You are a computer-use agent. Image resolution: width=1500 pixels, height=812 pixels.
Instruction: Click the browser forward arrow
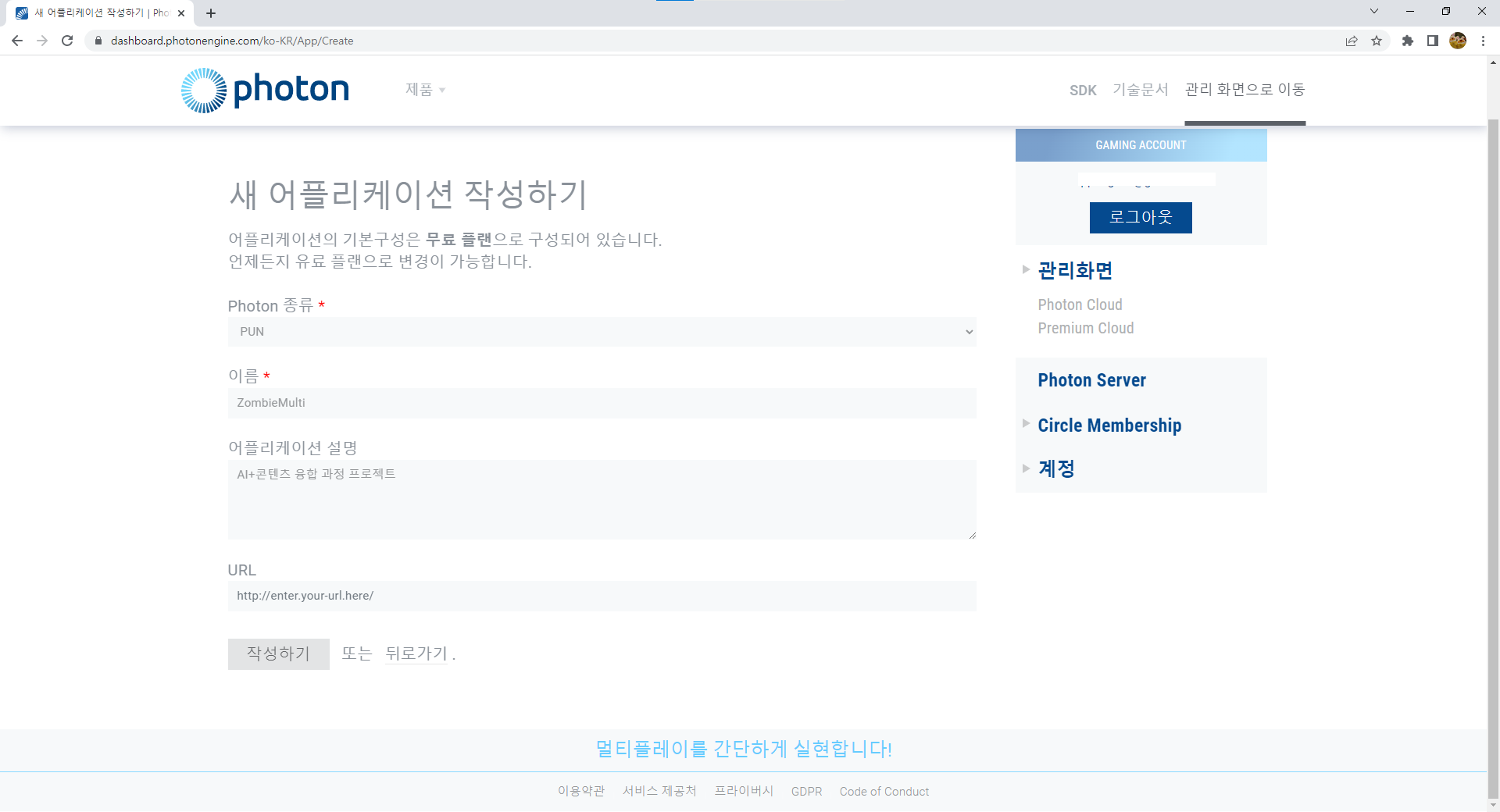(x=42, y=41)
